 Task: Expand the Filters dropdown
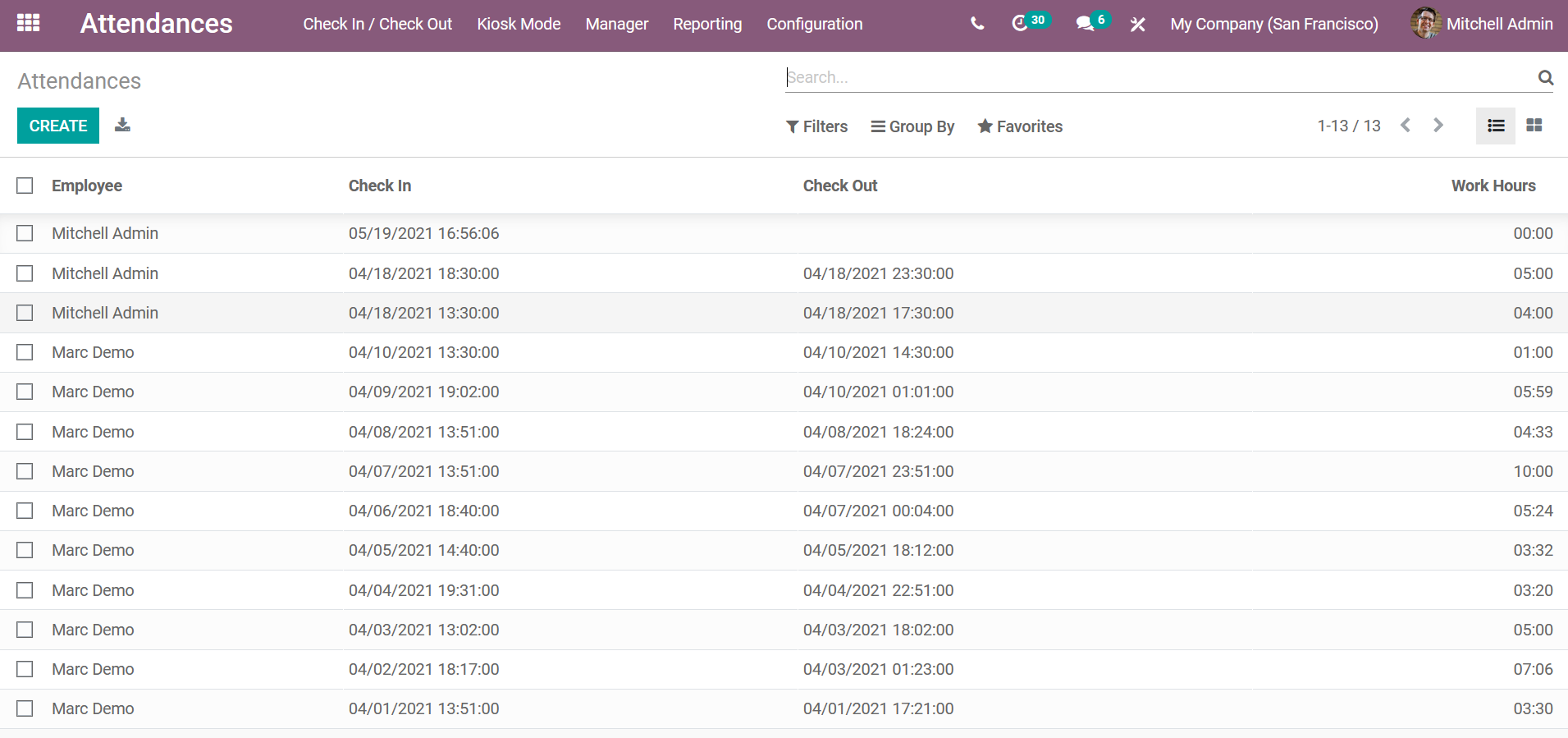coord(816,126)
